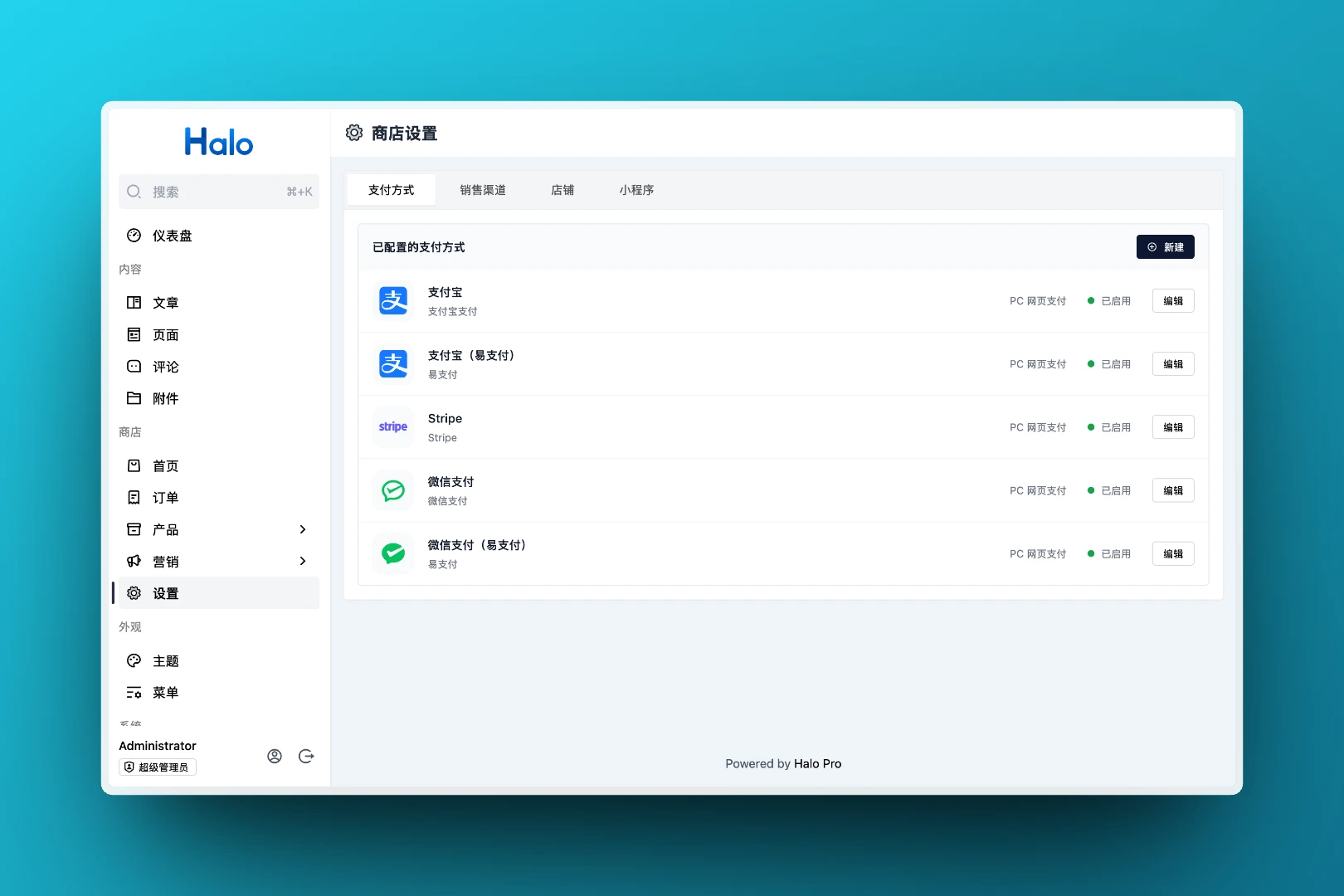Expand the 产品 submenu chevron
This screenshot has height=896, width=1344.
tap(303, 529)
